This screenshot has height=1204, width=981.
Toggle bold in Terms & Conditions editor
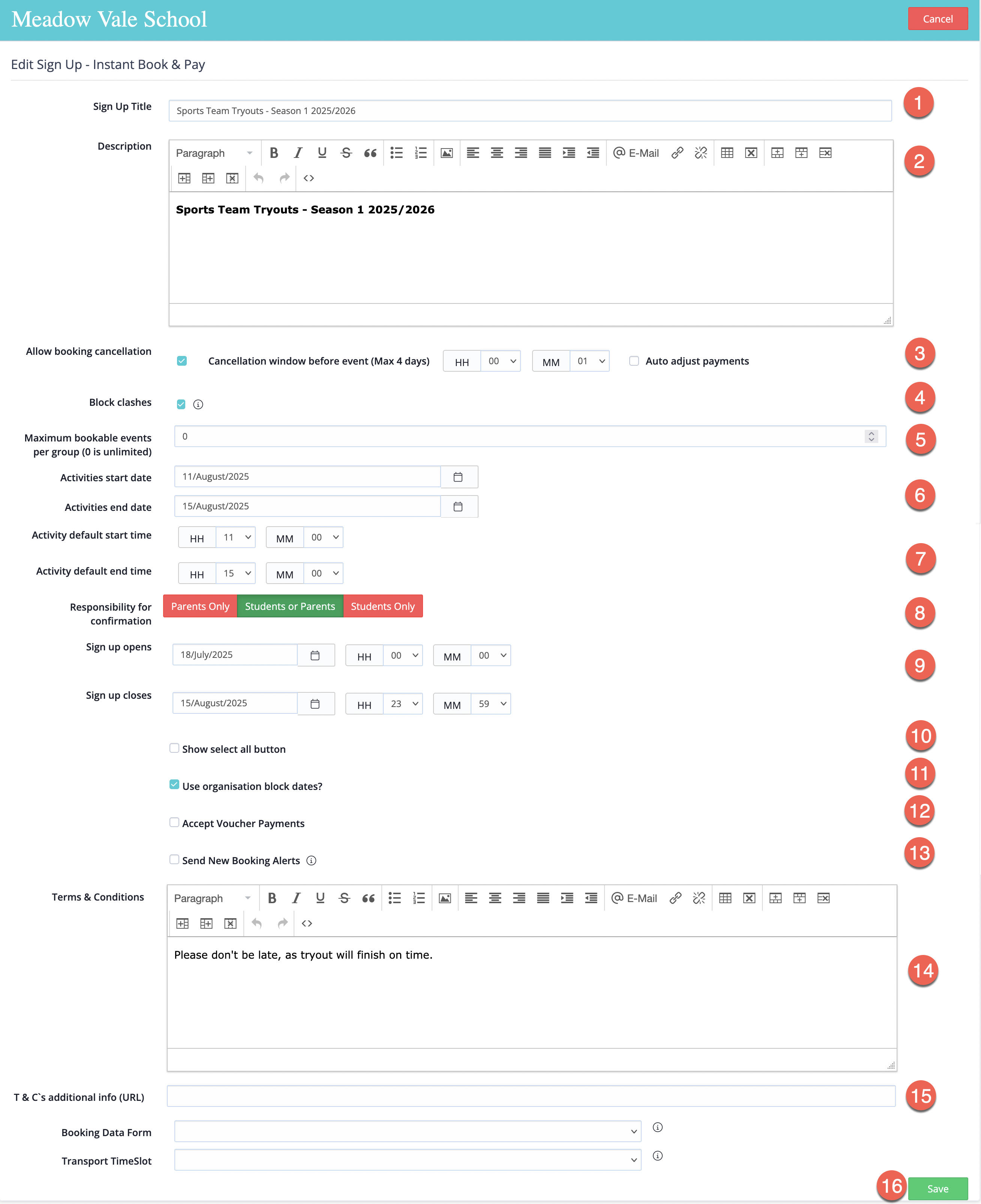[272, 898]
